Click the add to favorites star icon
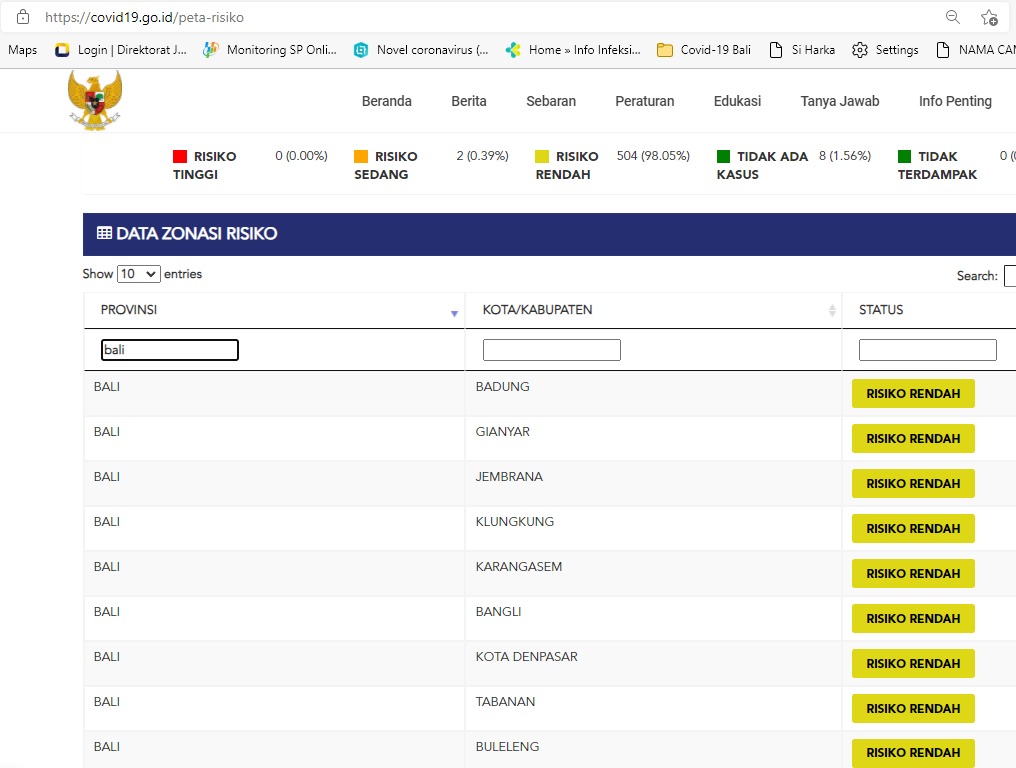Viewport: 1016px width, 768px height. (989, 17)
